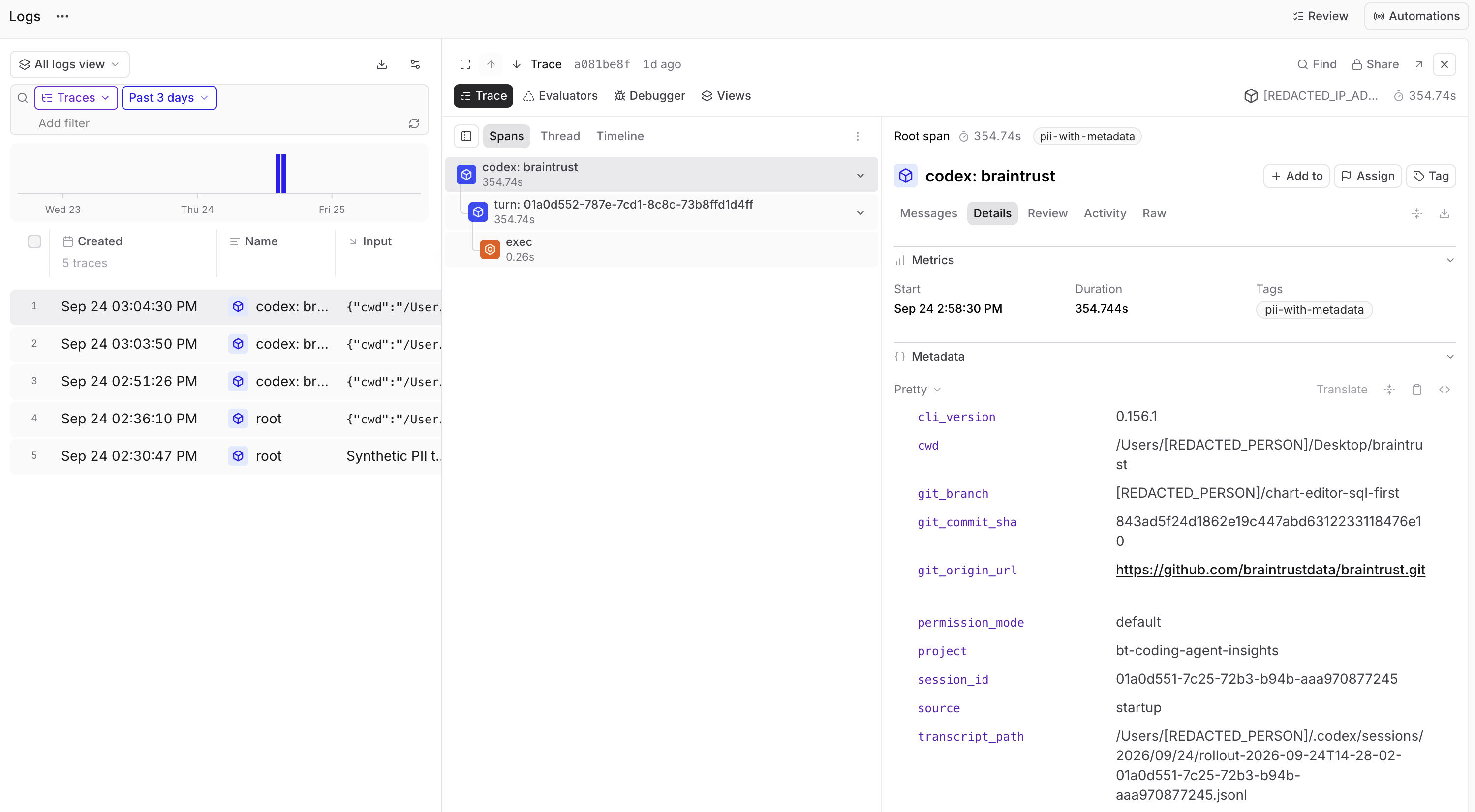This screenshot has height=812, width=1475.
Task: Click the Tag button
Action: (1431, 176)
